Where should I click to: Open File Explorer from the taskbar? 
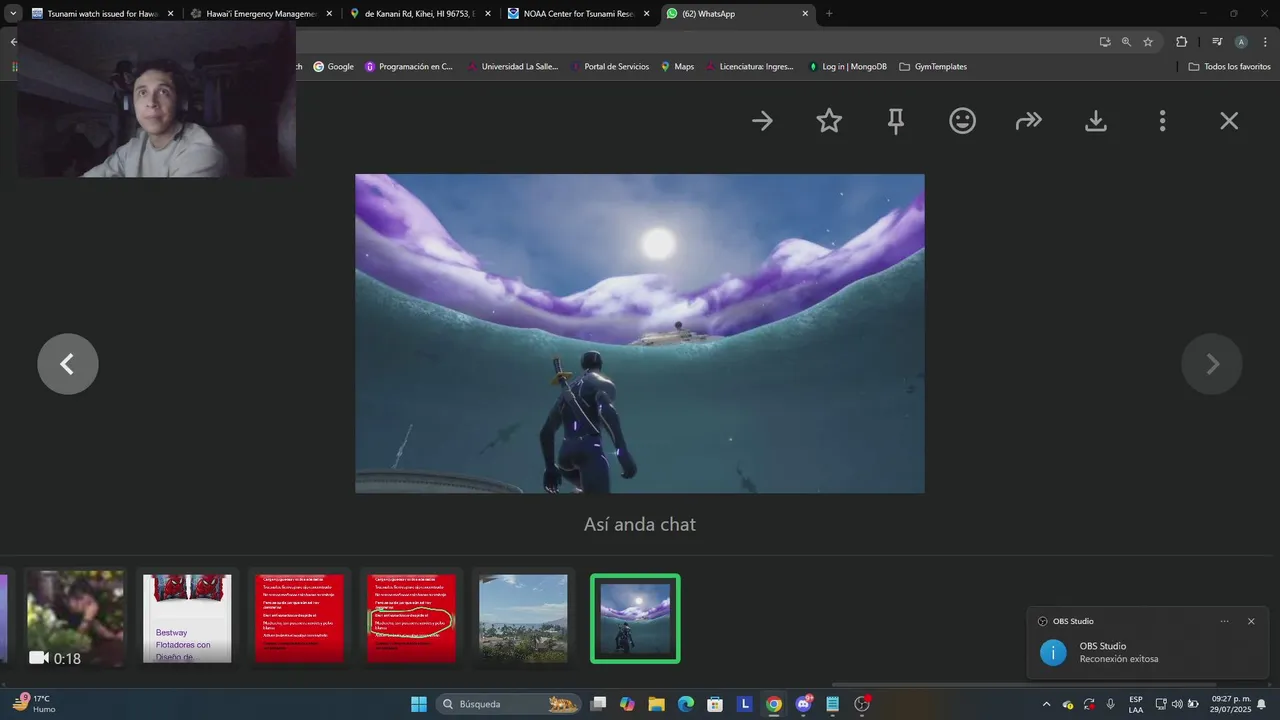[x=656, y=704]
